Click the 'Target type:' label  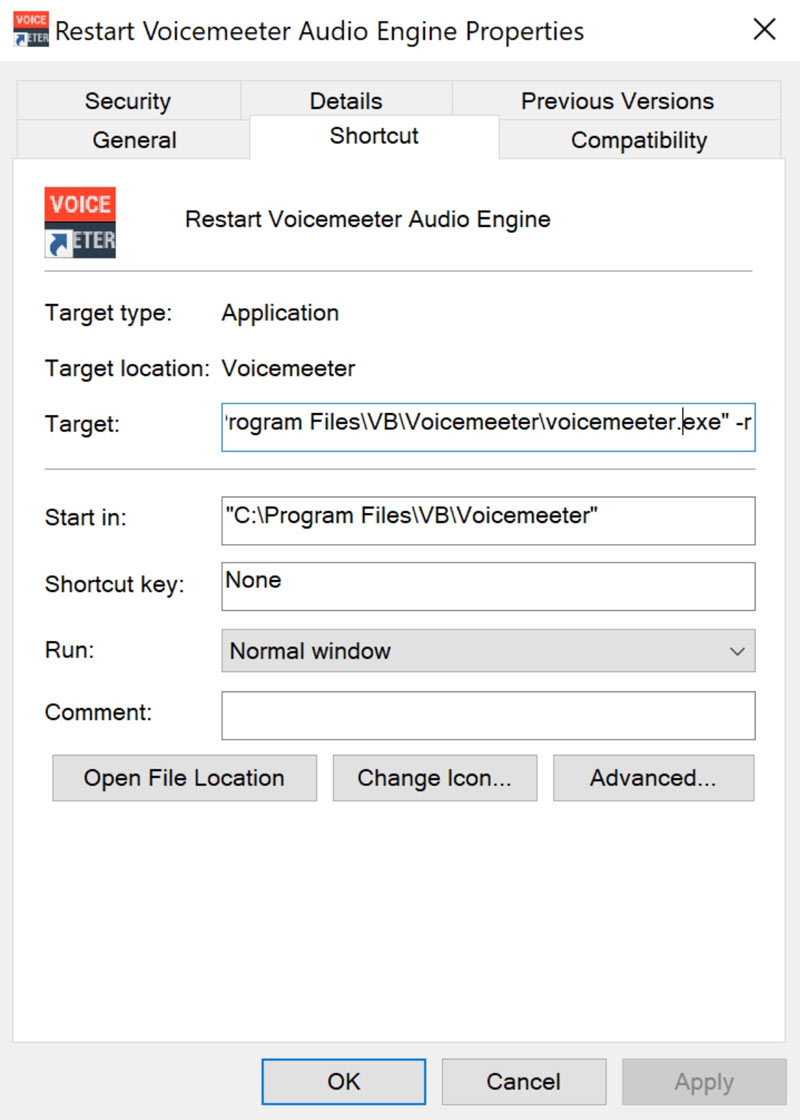tap(109, 313)
